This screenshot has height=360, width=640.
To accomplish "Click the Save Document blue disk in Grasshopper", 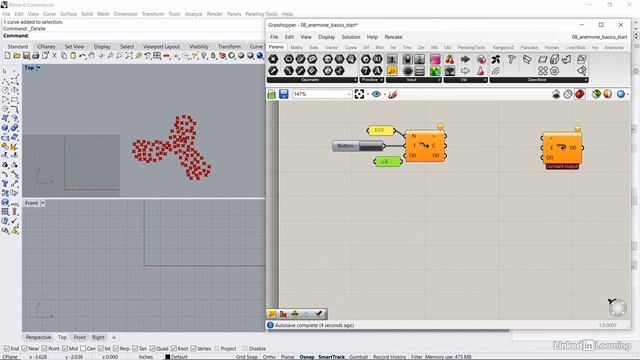I will coord(283,94).
